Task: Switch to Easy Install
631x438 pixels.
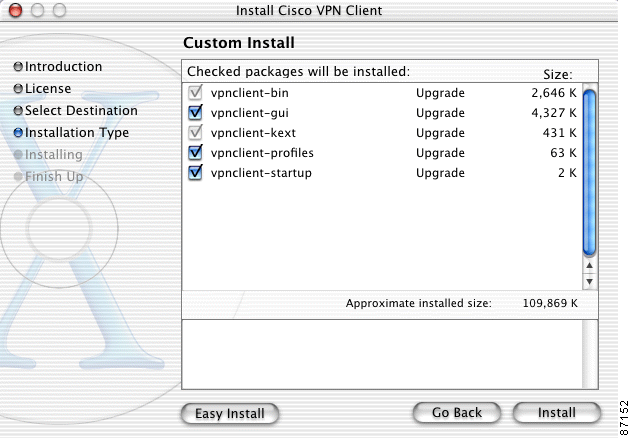Action: [x=230, y=413]
